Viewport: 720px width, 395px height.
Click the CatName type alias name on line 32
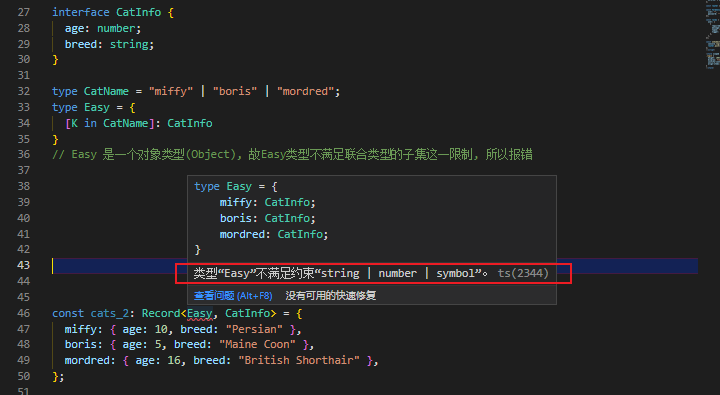(x=106, y=91)
